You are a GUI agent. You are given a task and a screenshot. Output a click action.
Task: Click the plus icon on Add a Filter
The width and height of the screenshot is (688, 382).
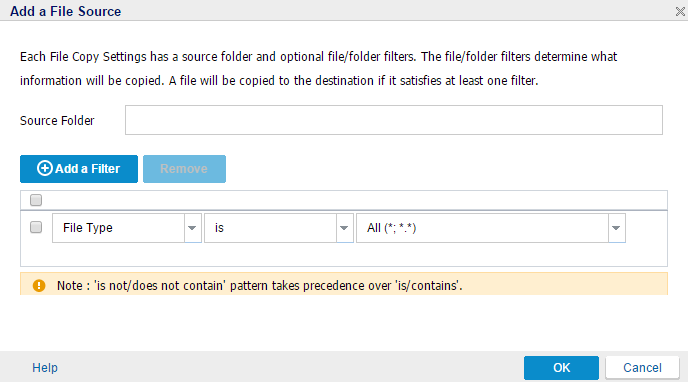click(44, 168)
